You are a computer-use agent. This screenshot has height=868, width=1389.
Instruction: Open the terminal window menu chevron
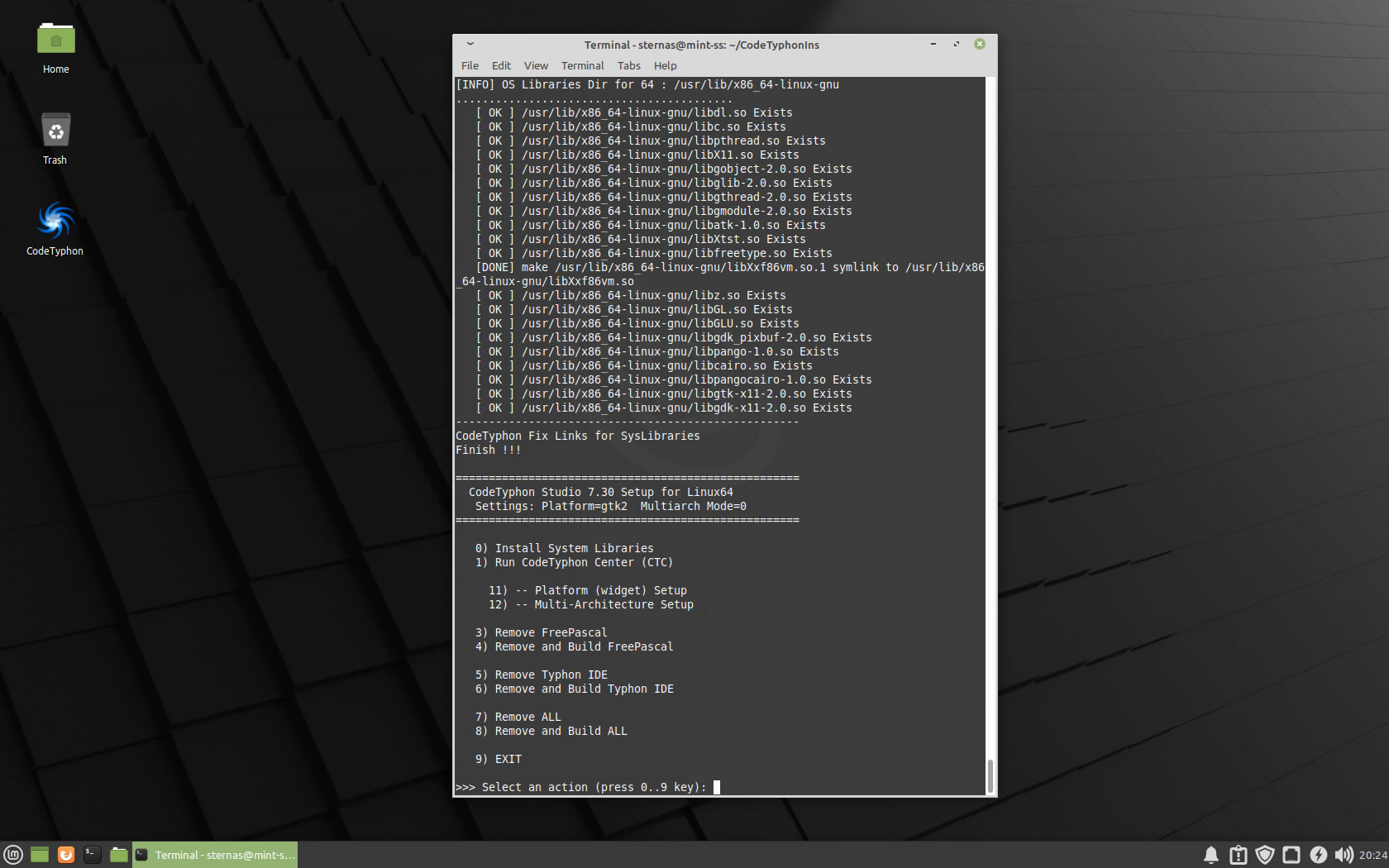(x=470, y=44)
